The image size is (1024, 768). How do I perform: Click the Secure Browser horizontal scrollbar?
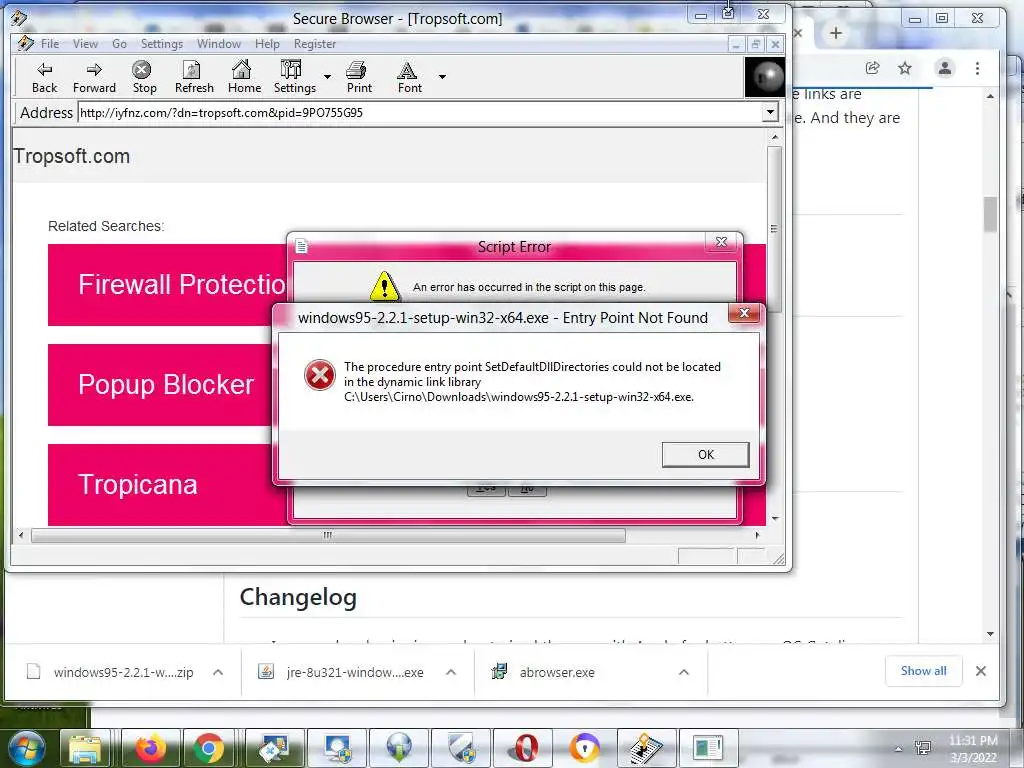tap(328, 536)
